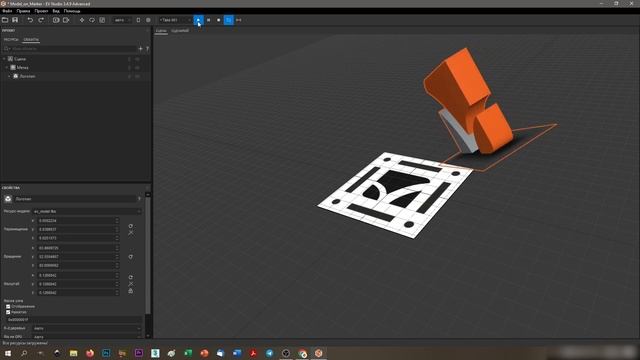Click the position X value field
This screenshot has height=360, width=640.
pos(78,220)
